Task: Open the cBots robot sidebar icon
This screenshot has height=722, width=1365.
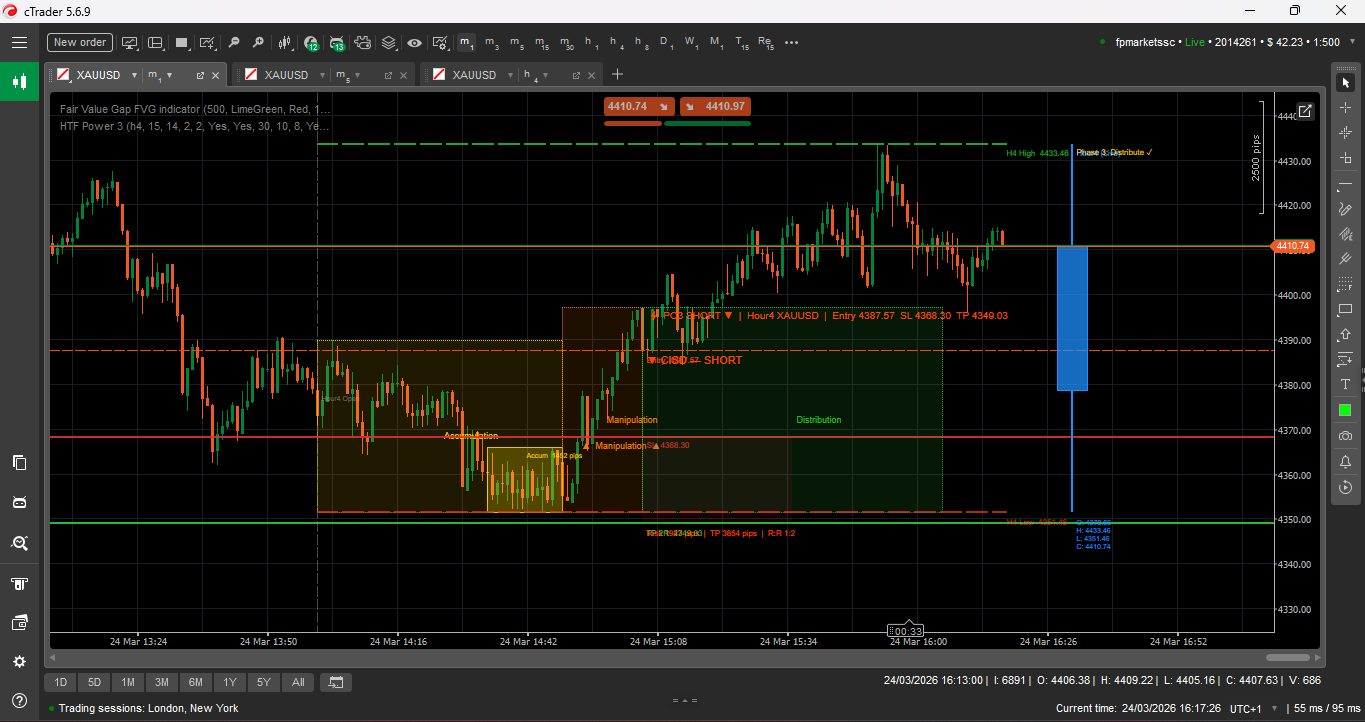Action: [19, 502]
